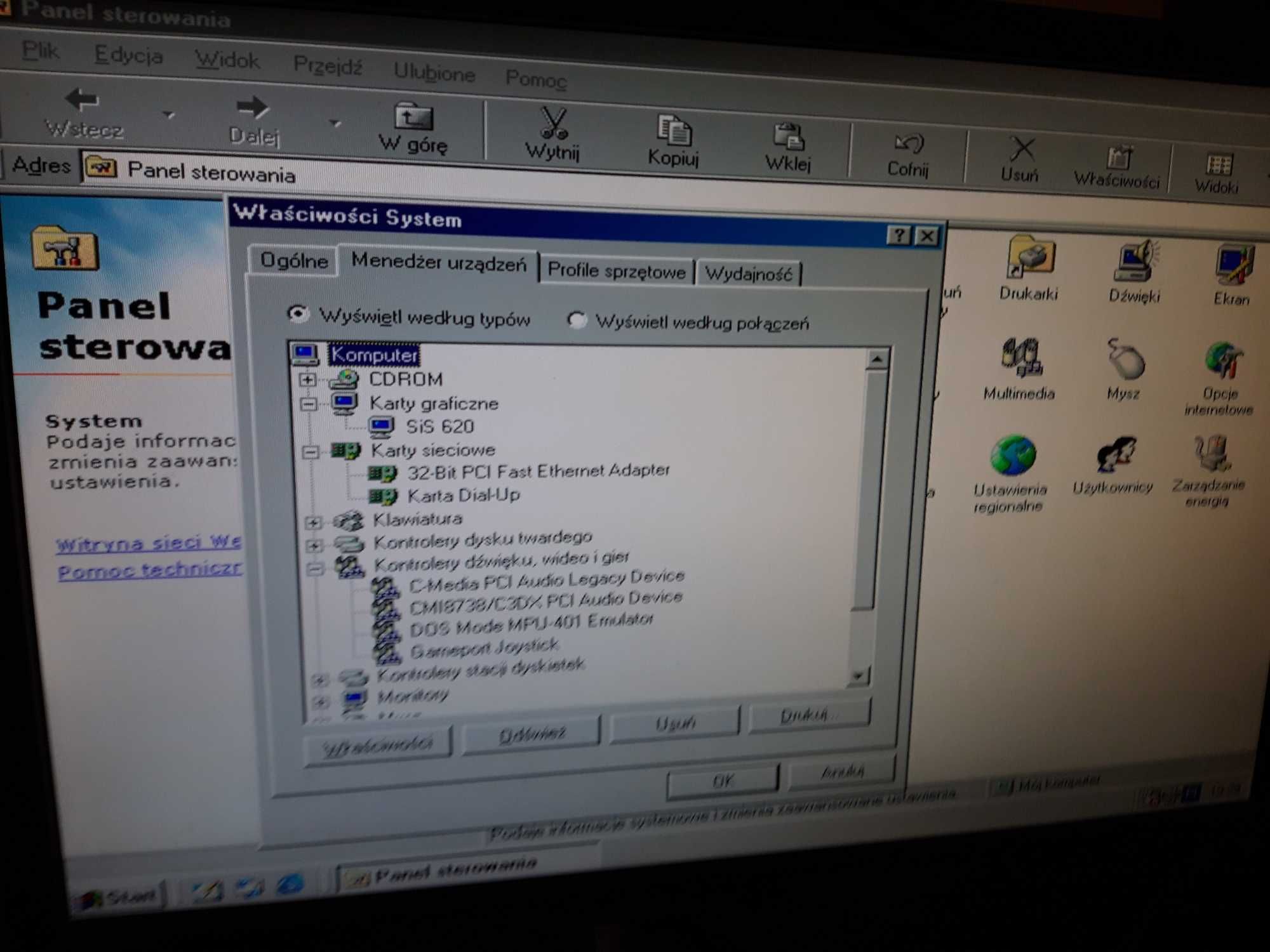1270x952 pixels.
Task: Open the Plik menu
Action: 40,51
